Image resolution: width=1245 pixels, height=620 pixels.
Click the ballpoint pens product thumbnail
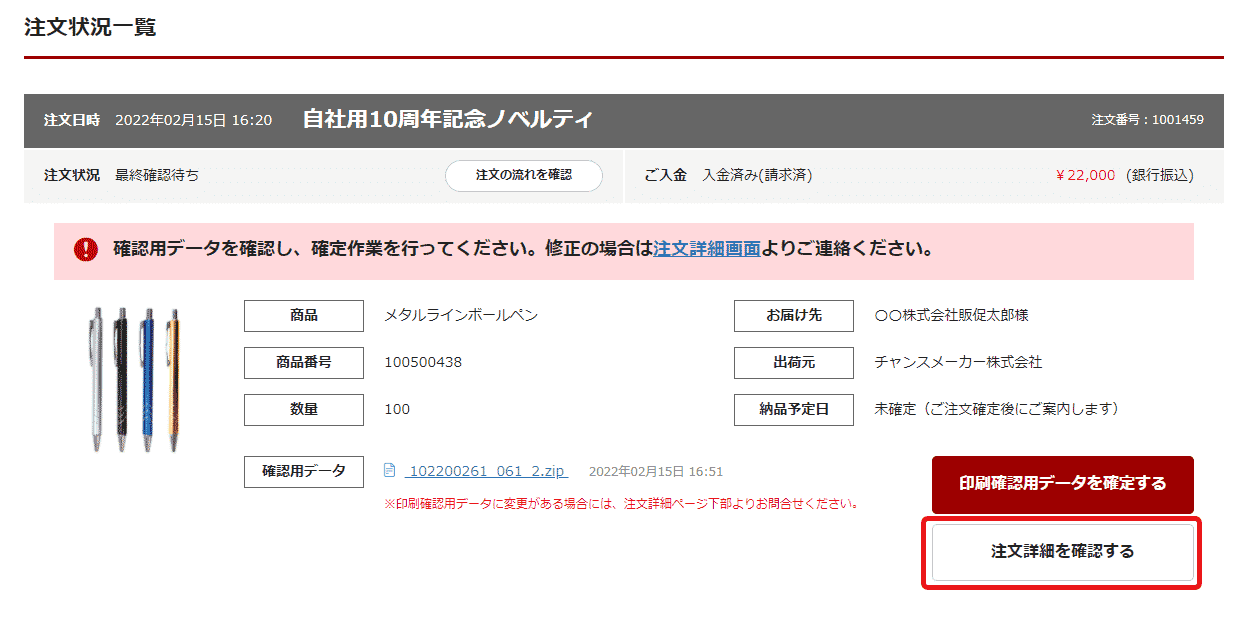pyautogui.click(x=133, y=379)
